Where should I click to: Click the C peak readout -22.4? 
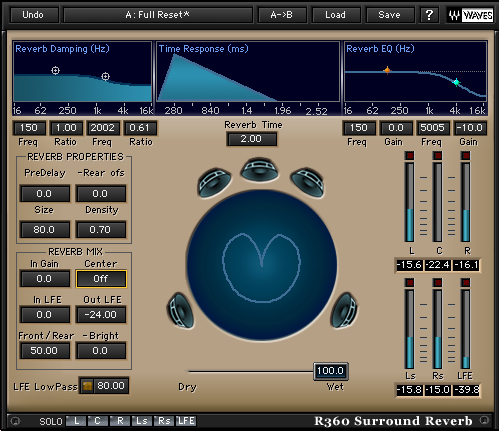click(438, 265)
